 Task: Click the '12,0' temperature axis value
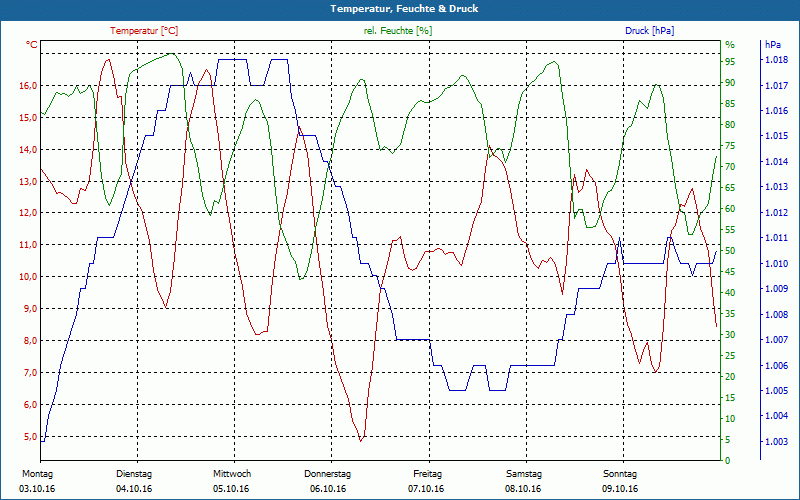click(x=29, y=213)
